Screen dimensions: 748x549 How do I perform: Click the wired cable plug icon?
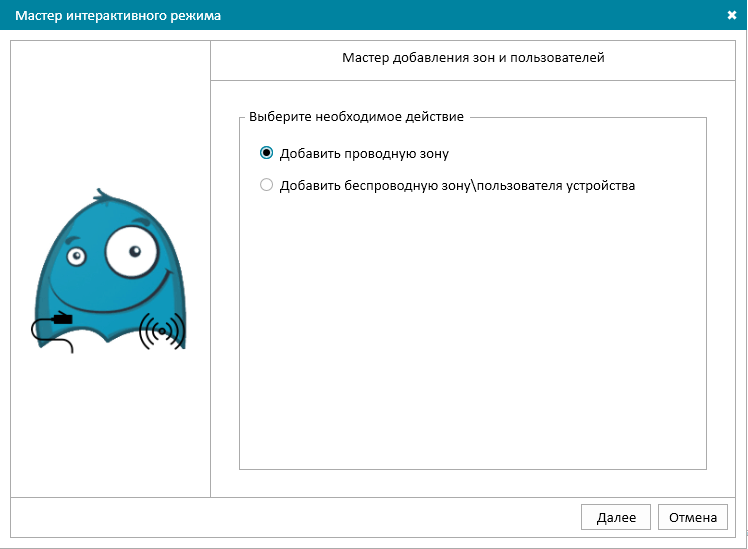pyautogui.click(x=52, y=332)
